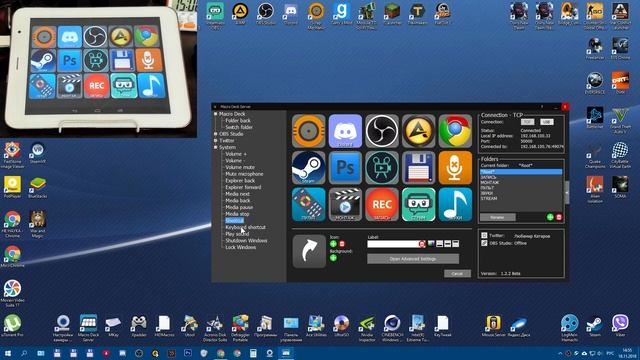Click the AIMP player button in Macro Deck grid
Viewport: 640px width, 360px height.
click(418, 131)
